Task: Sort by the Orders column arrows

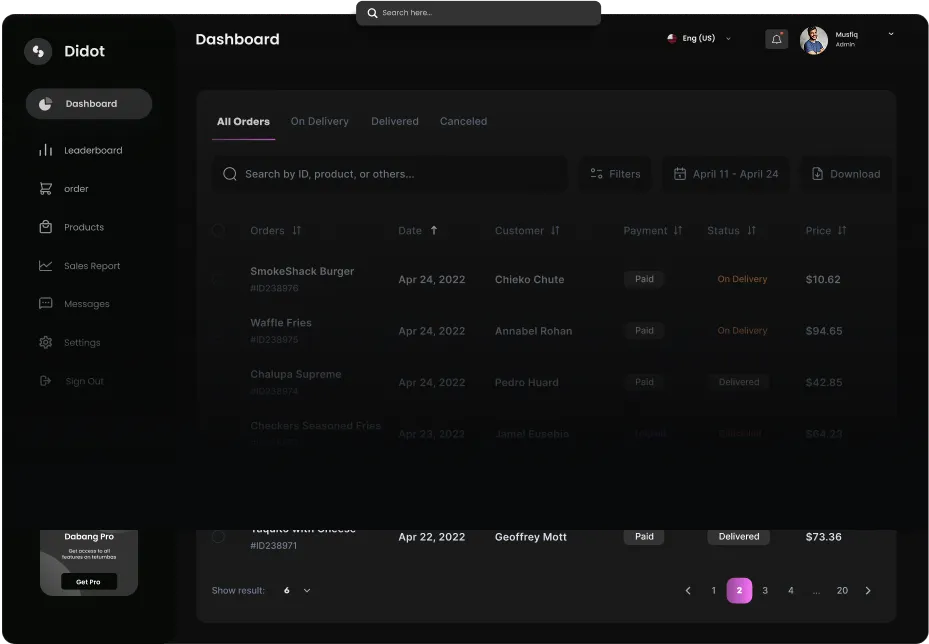Action: [296, 230]
